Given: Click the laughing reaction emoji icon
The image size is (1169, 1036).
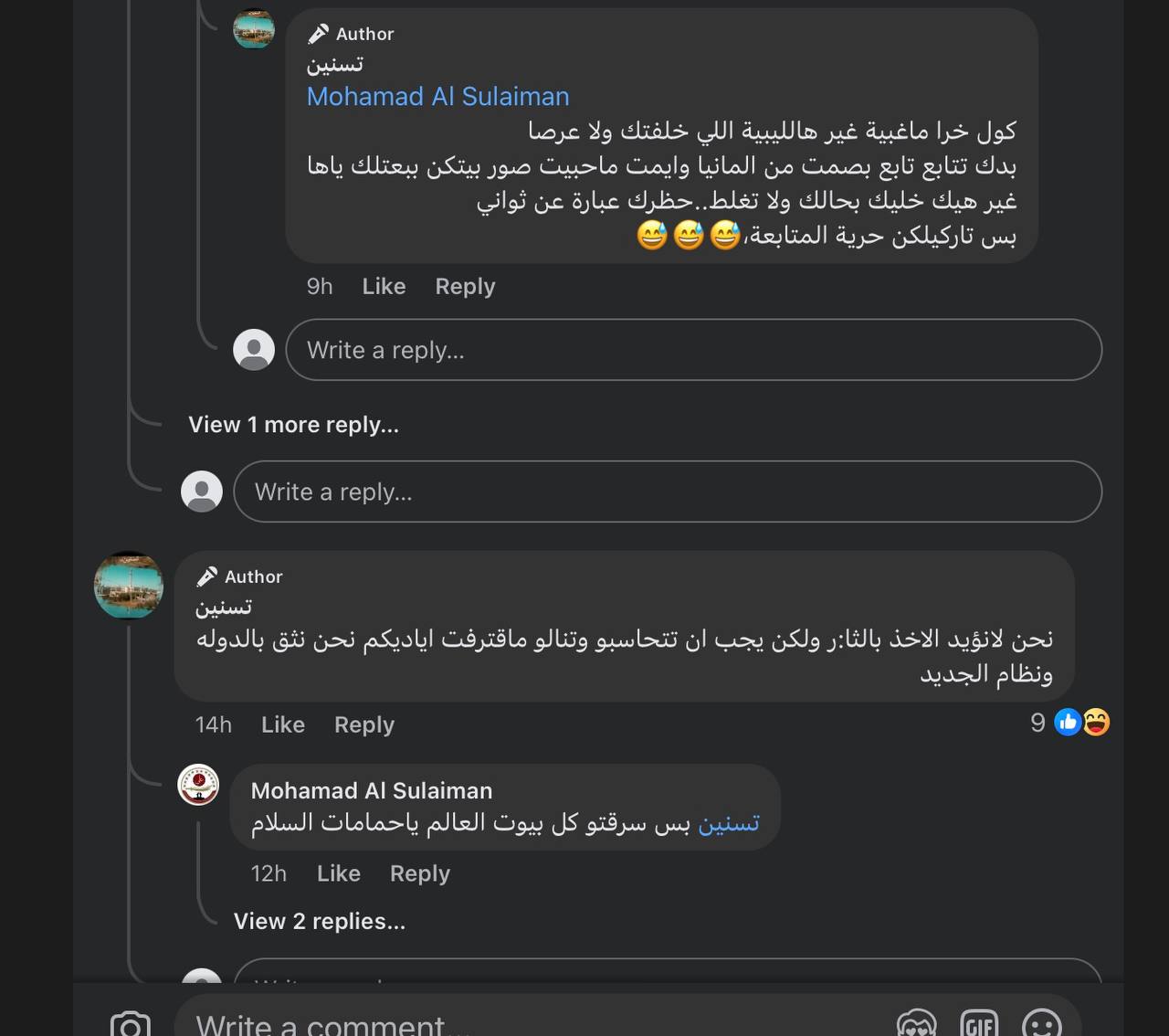Looking at the screenshot, I should pos(1096,723).
